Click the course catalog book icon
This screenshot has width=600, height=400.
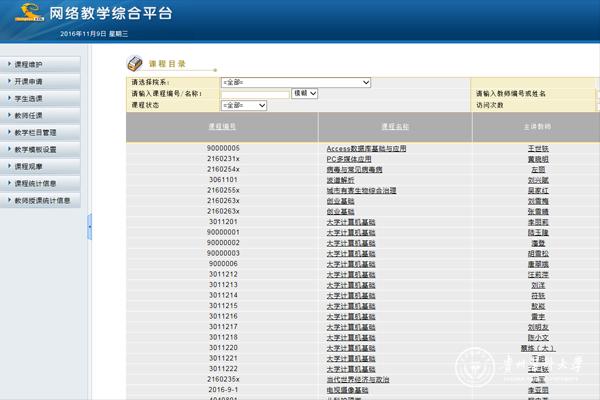(135, 63)
